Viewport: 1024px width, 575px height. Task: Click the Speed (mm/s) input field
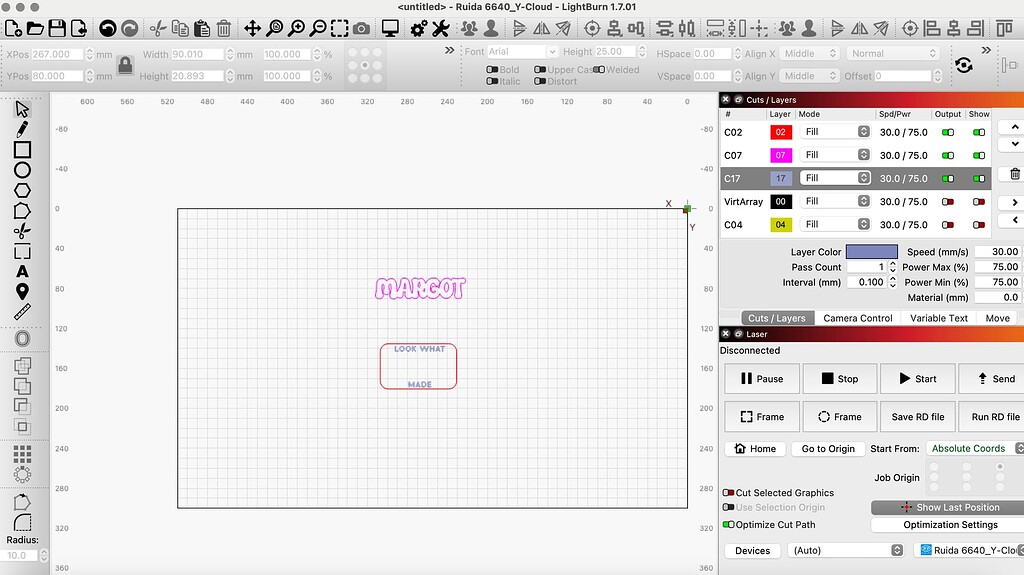tap(997, 252)
